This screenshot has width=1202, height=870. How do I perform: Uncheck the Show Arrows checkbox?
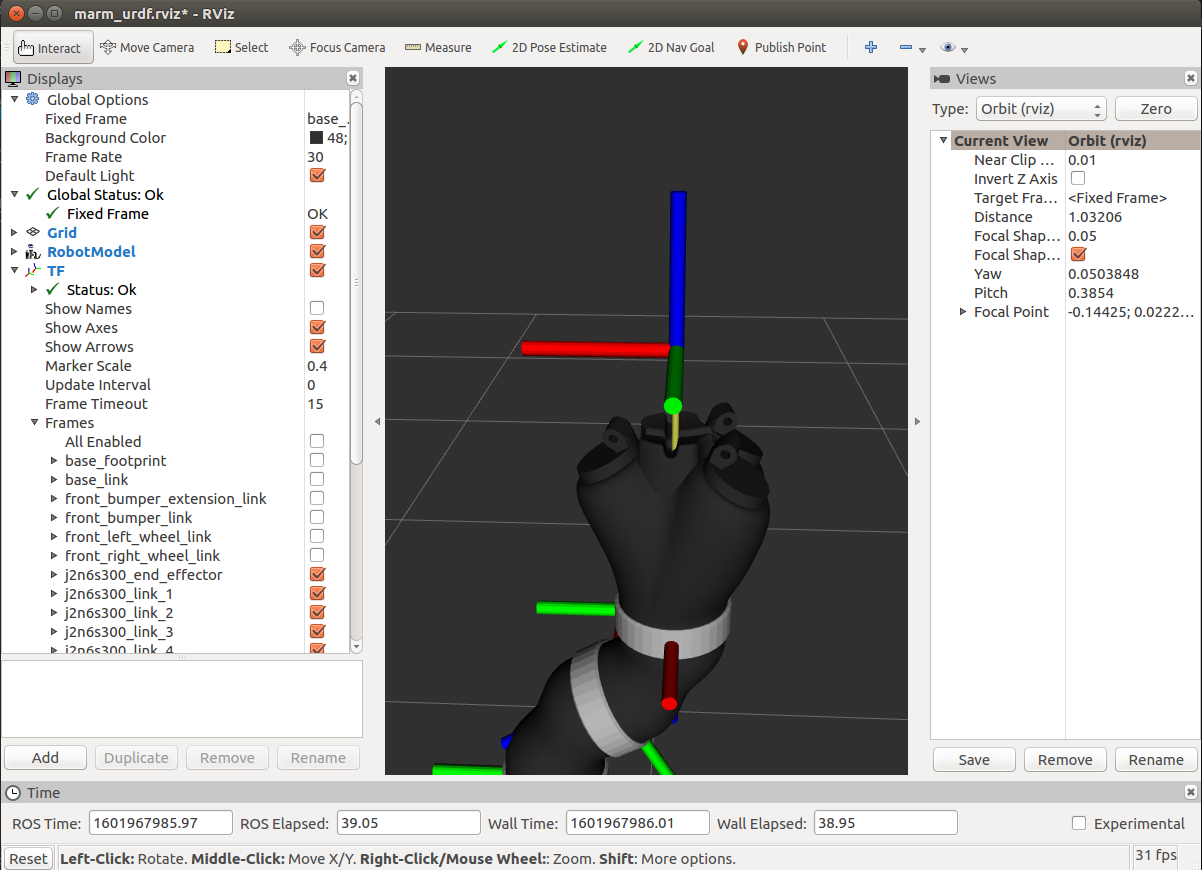[317, 346]
